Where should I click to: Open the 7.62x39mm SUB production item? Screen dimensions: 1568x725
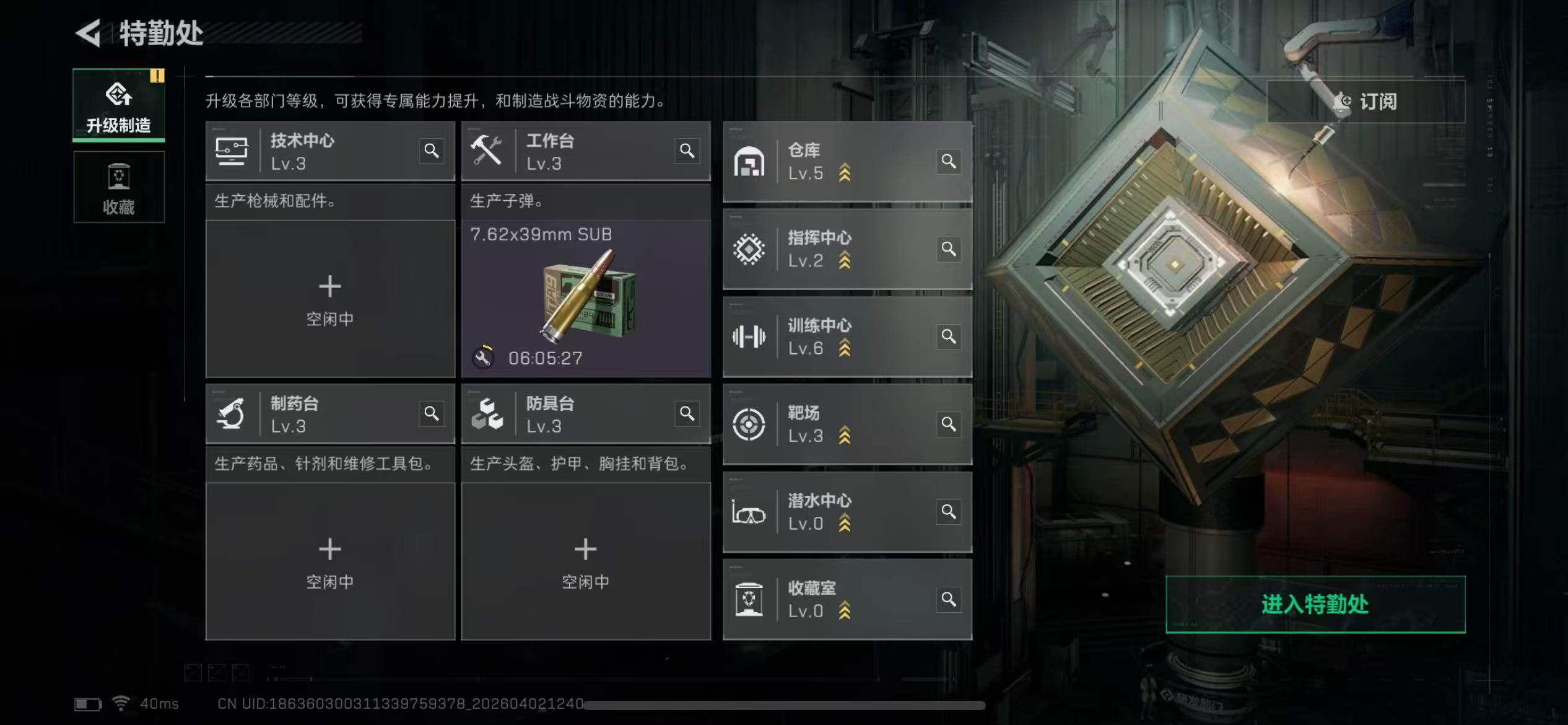pos(586,299)
